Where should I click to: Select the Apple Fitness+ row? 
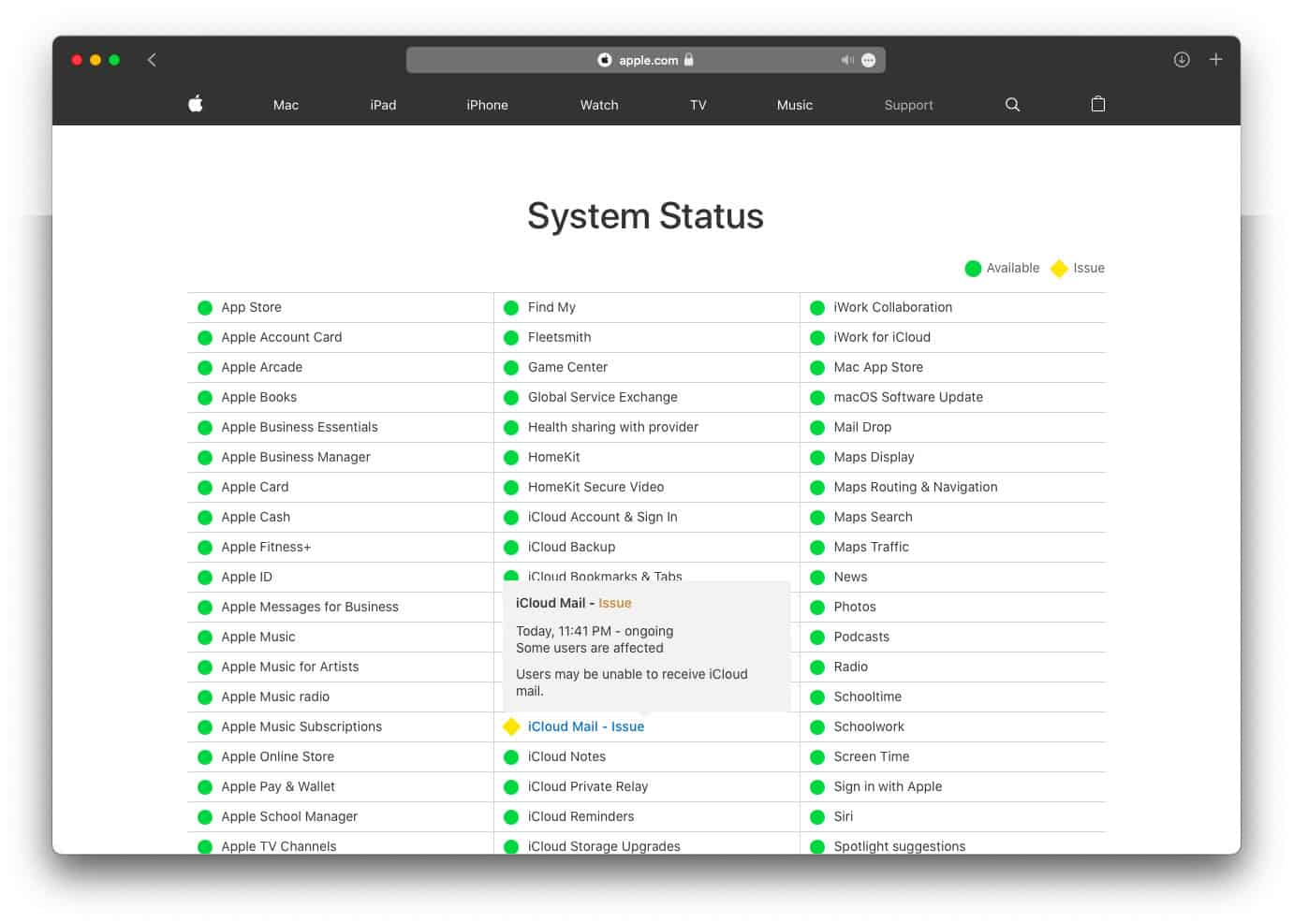point(341,547)
